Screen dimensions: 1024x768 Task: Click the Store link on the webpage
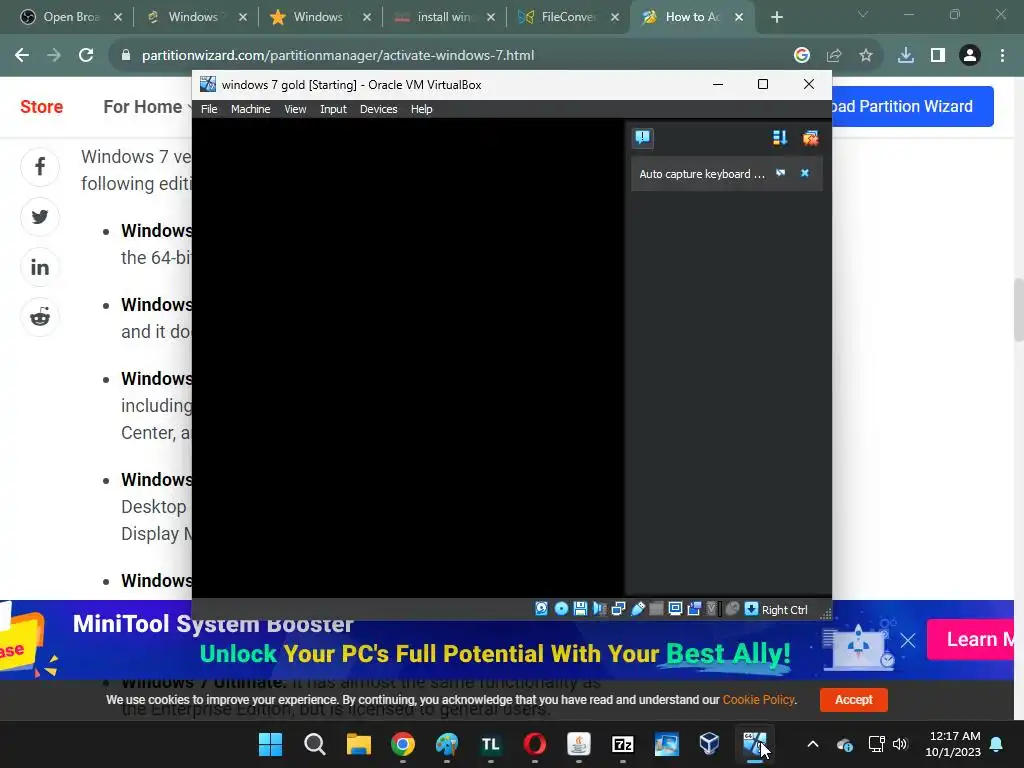[x=42, y=106]
